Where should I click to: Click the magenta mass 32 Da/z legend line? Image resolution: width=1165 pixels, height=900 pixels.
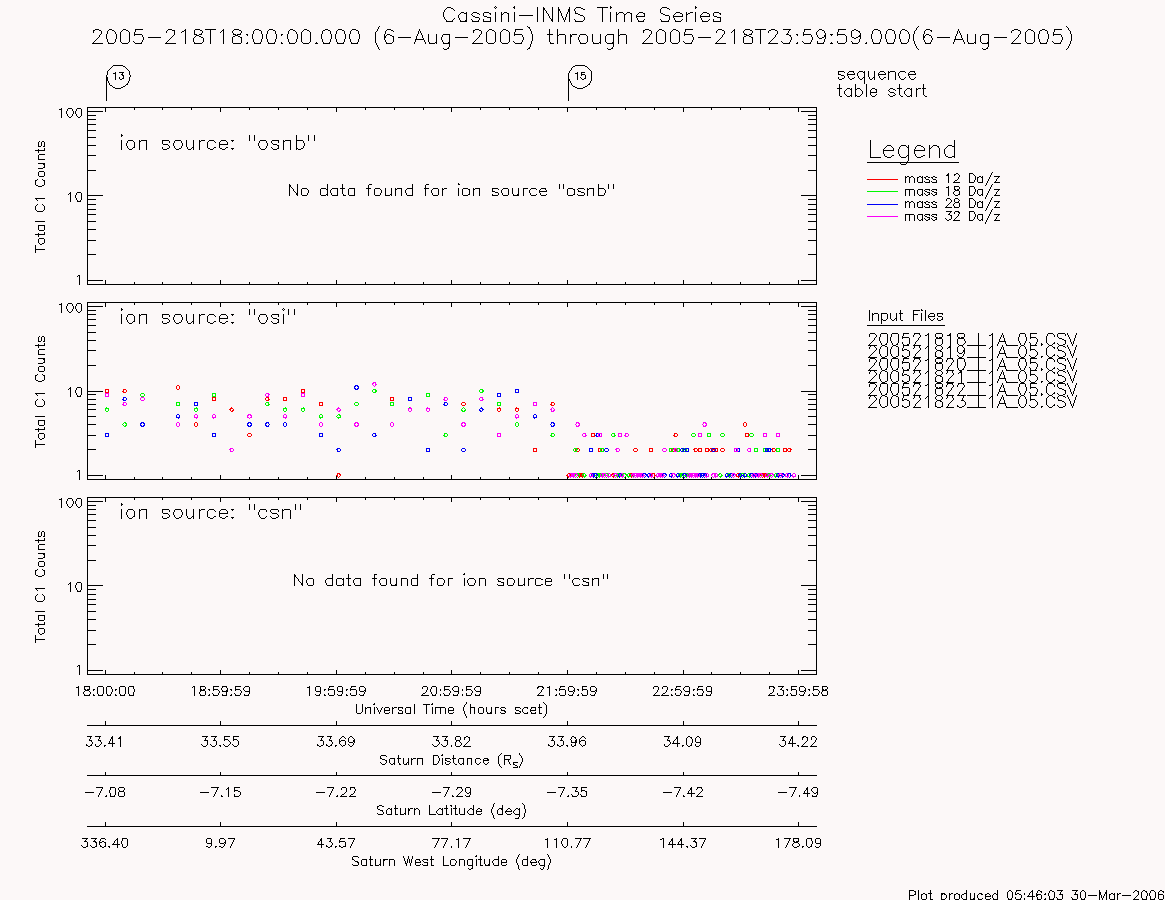883,216
